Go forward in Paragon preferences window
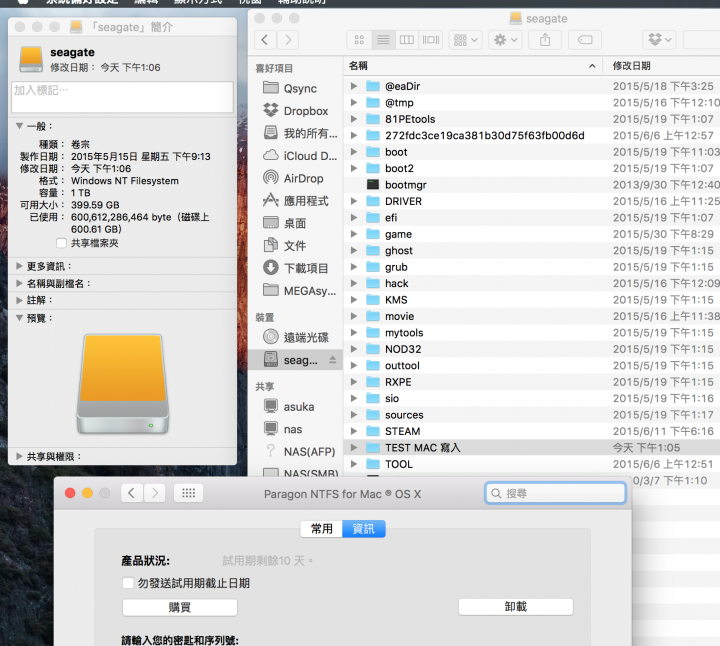 point(155,493)
